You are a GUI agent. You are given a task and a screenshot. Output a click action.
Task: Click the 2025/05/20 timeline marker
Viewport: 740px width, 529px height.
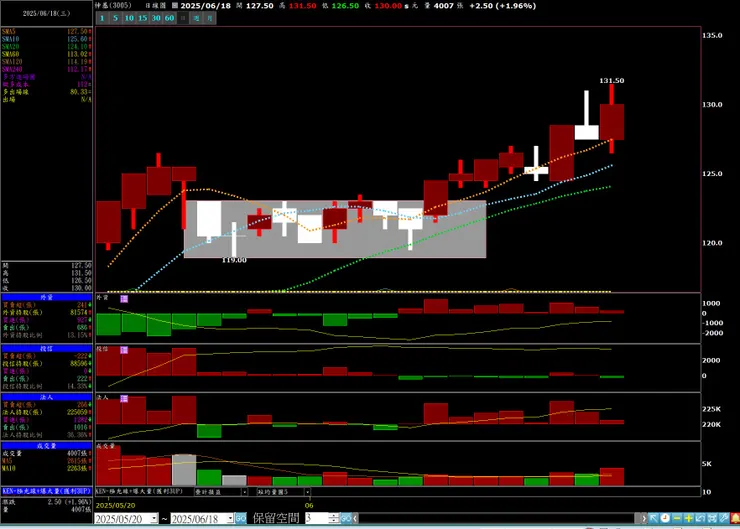point(116,505)
